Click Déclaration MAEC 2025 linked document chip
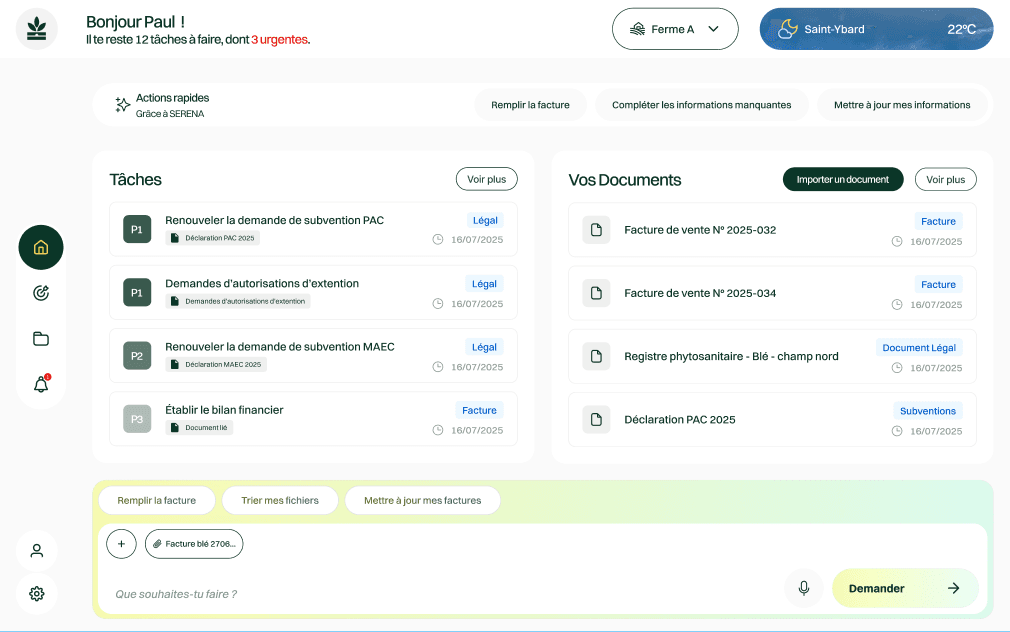Image resolution: width=1010 pixels, height=632 pixels. pyautogui.click(x=216, y=365)
